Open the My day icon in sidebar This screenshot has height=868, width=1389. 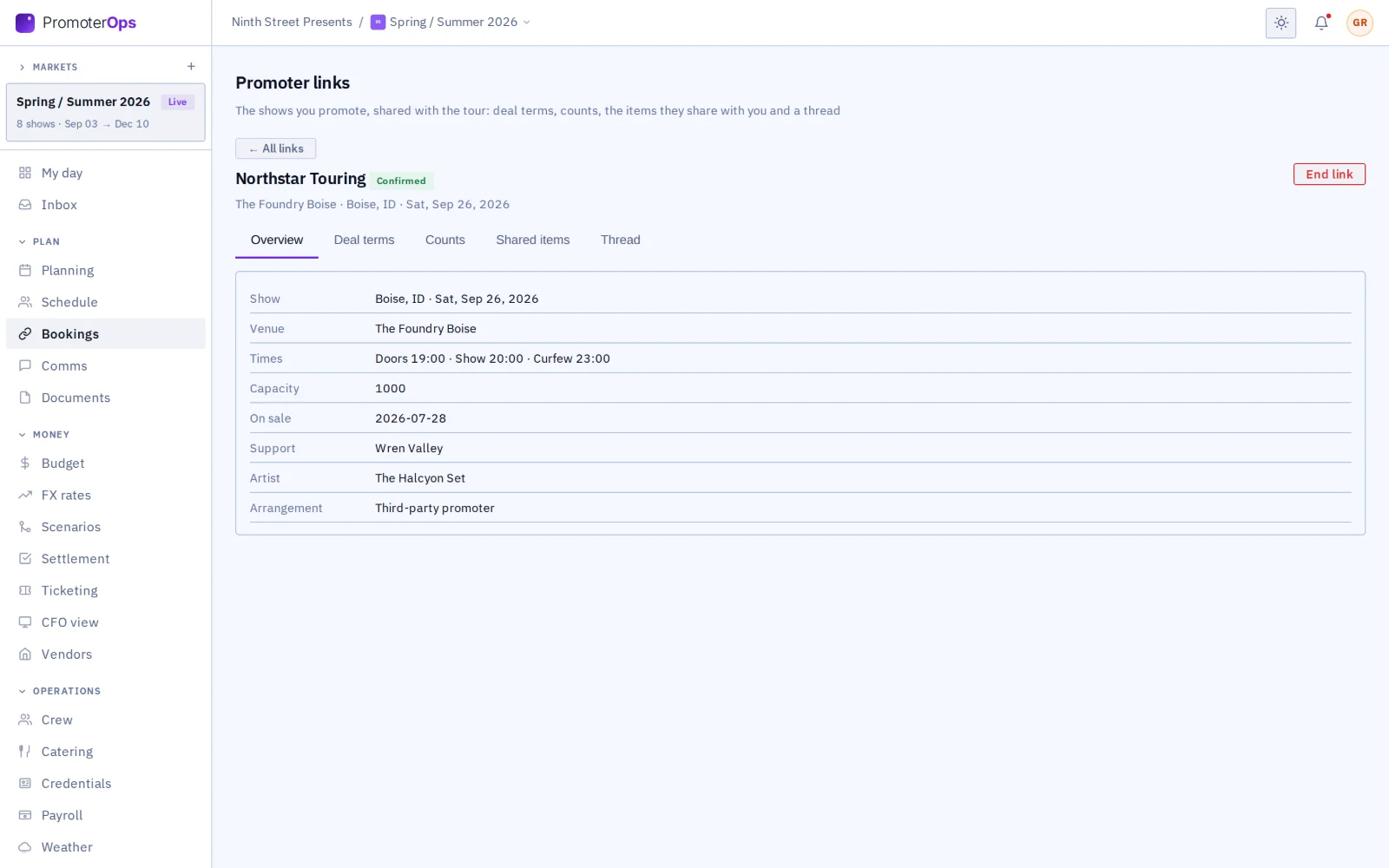click(25, 173)
